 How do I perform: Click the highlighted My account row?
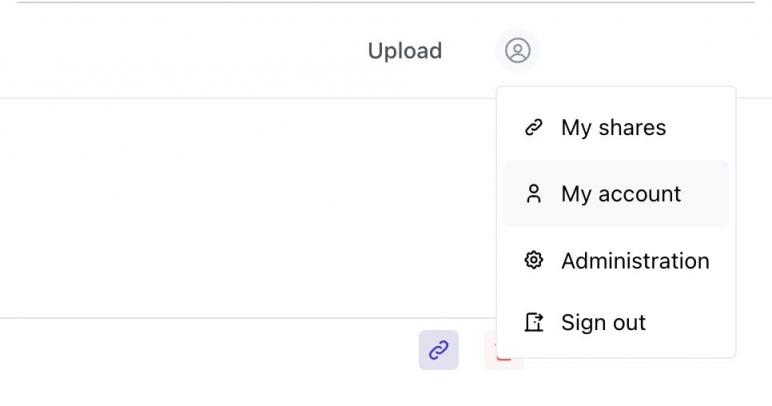[615, 194]
